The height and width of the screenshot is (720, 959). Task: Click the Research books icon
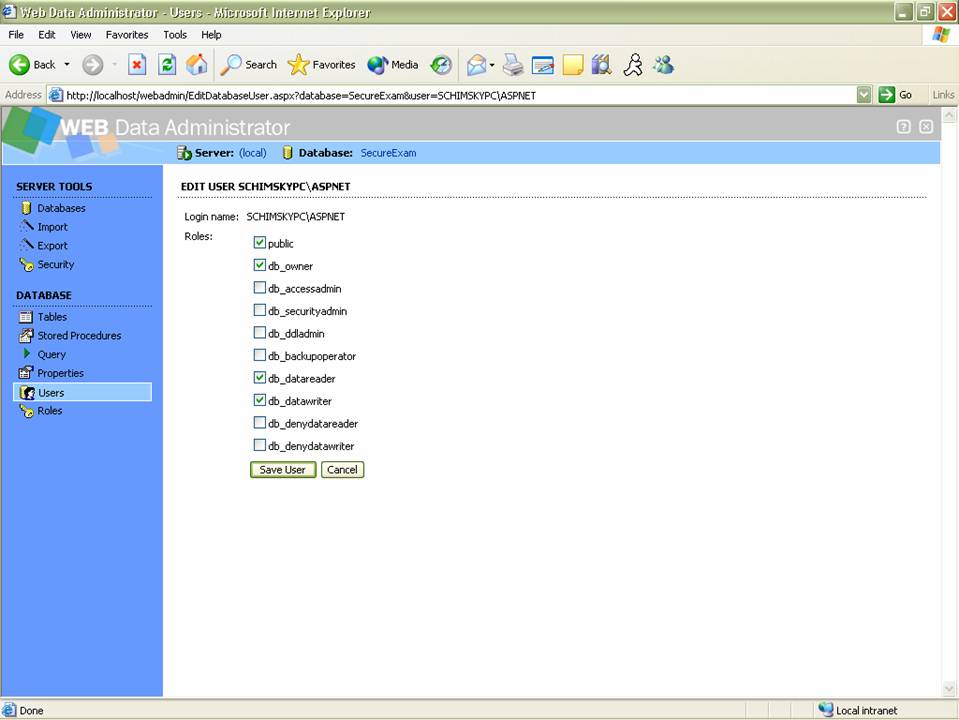click(x=602, y=64)
